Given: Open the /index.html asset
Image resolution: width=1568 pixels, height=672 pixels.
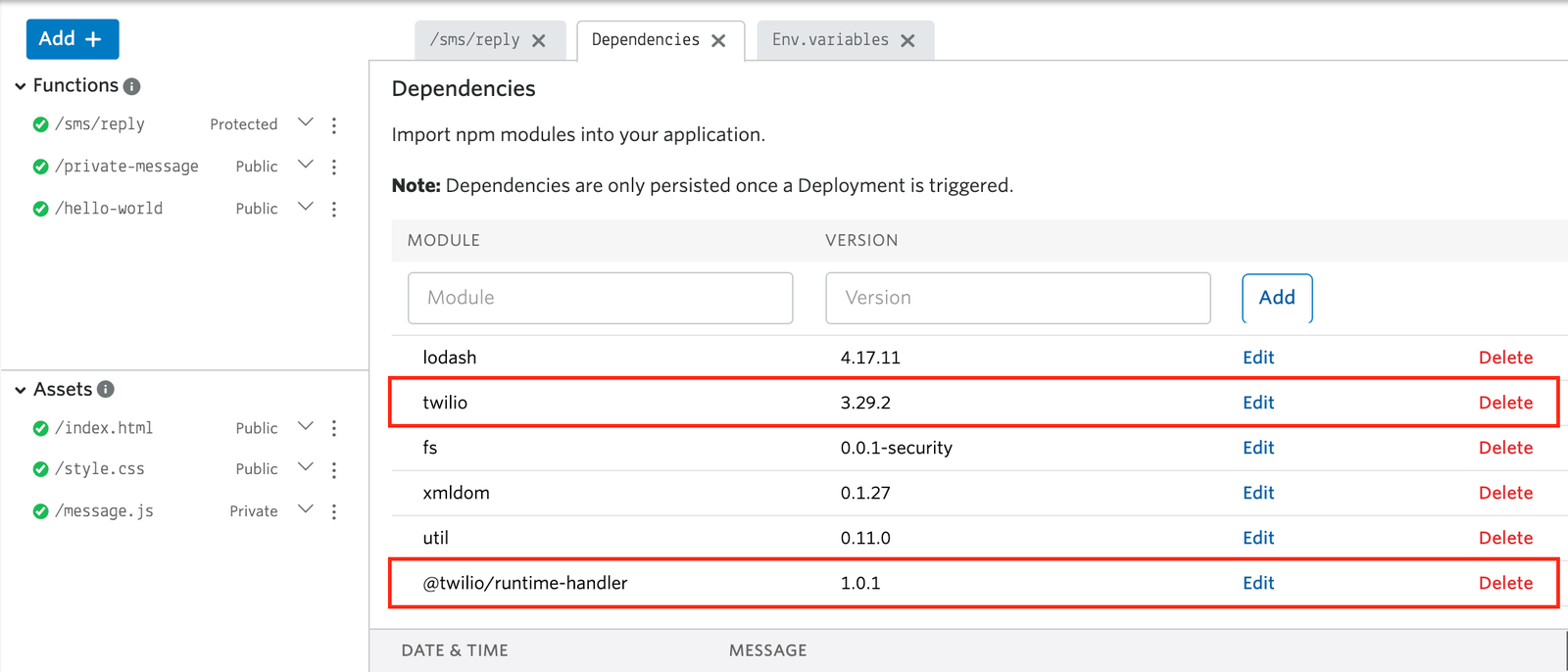Looking at the screenshot, I should 104,428.
